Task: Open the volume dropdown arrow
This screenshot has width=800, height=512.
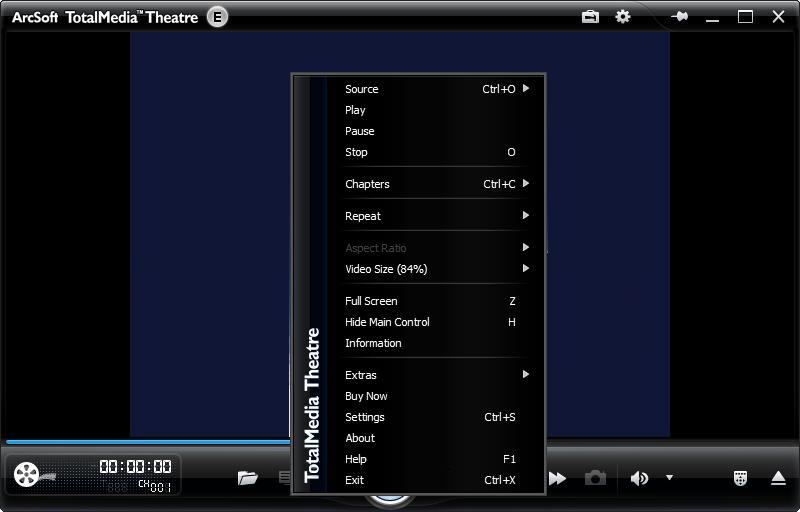Action: 669,478
